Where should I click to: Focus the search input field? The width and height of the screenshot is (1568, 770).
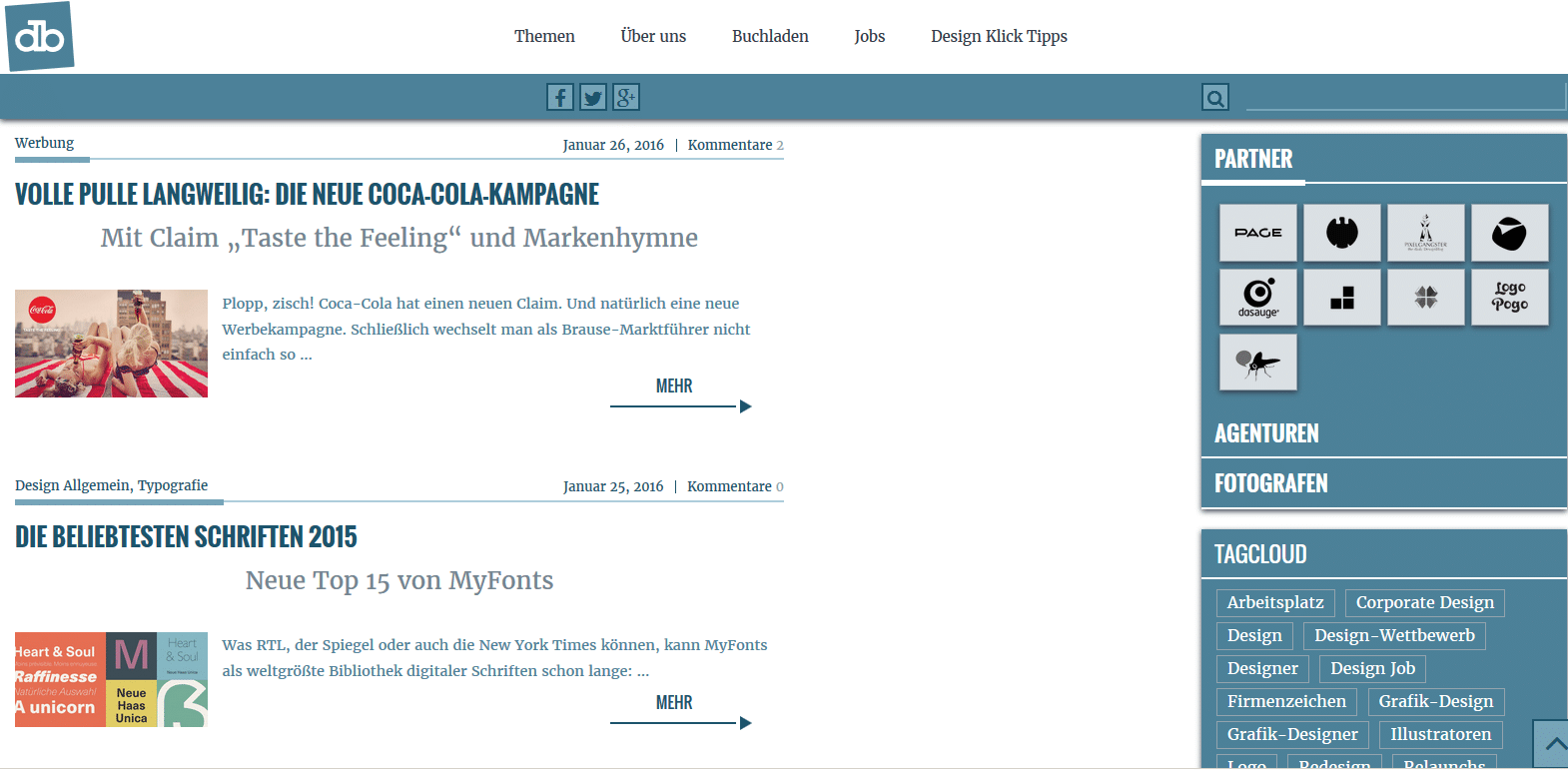tap(1406, 97)
